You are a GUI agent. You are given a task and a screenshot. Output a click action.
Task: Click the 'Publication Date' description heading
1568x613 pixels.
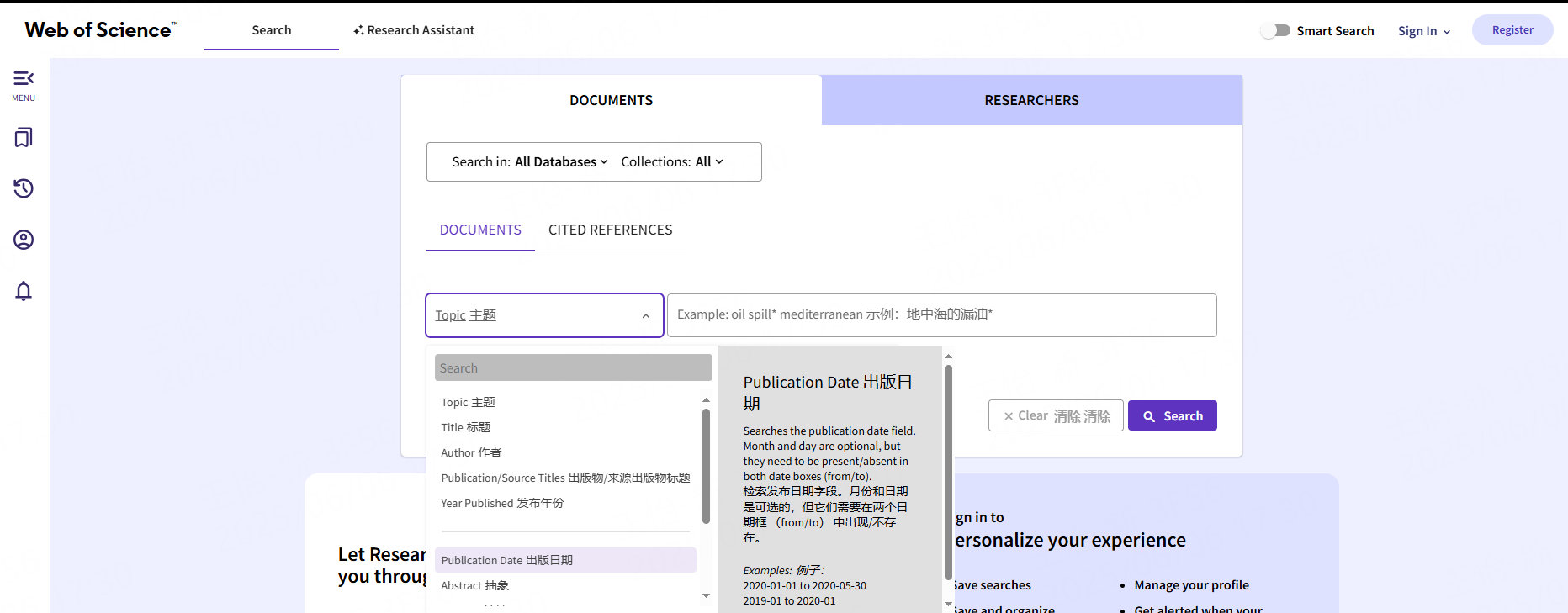tap(828, 393)
